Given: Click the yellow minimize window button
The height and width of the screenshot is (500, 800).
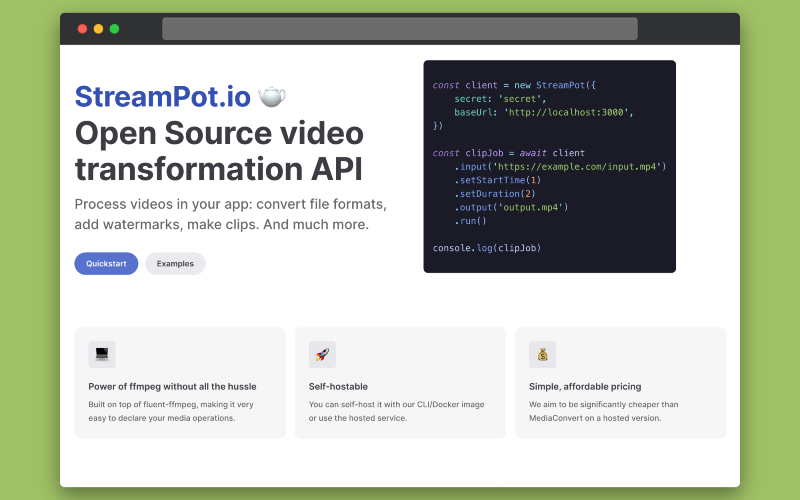Looking at the screenshot, I should coord(98,29).
